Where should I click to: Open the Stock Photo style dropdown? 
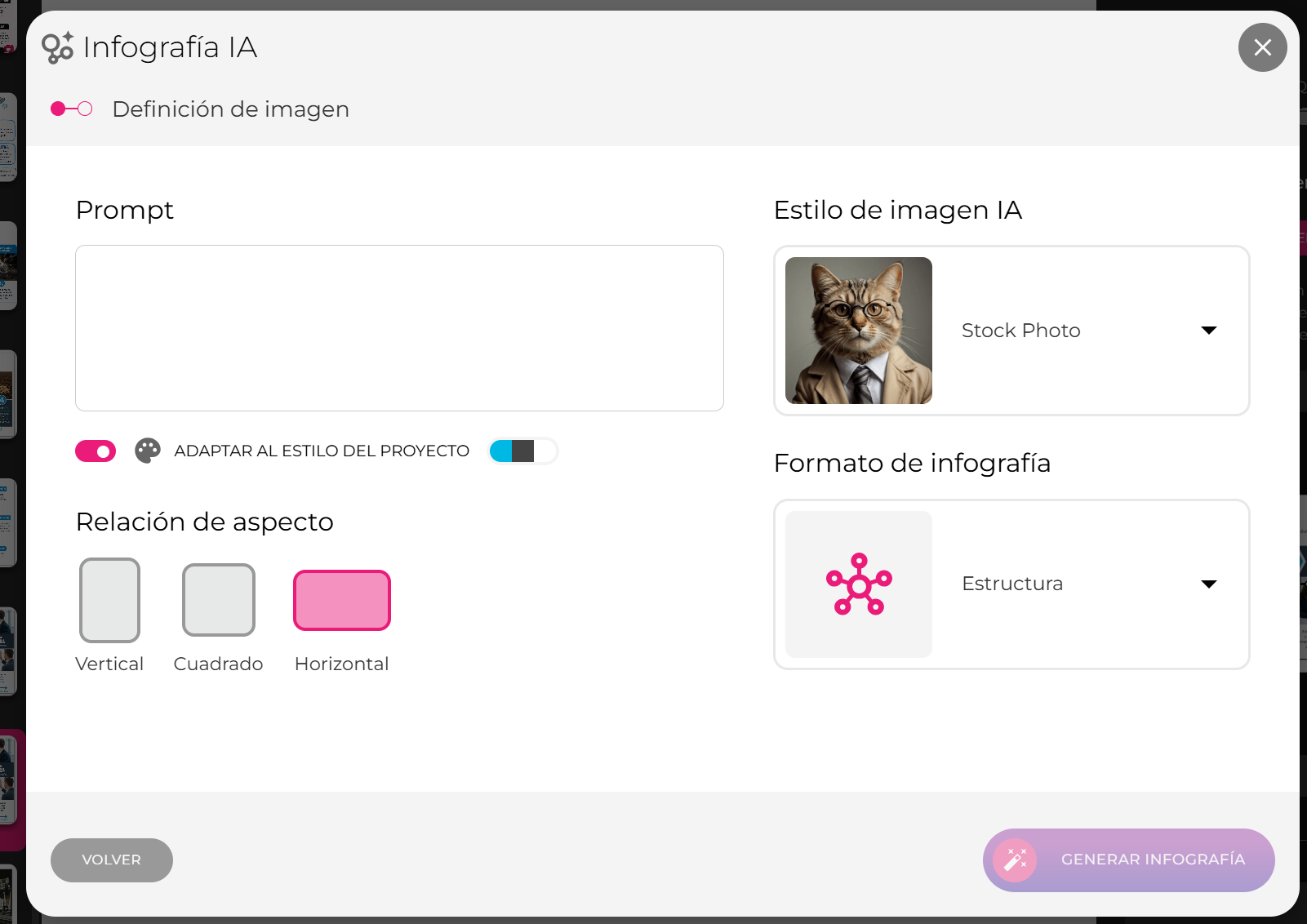click(1011, 331)
